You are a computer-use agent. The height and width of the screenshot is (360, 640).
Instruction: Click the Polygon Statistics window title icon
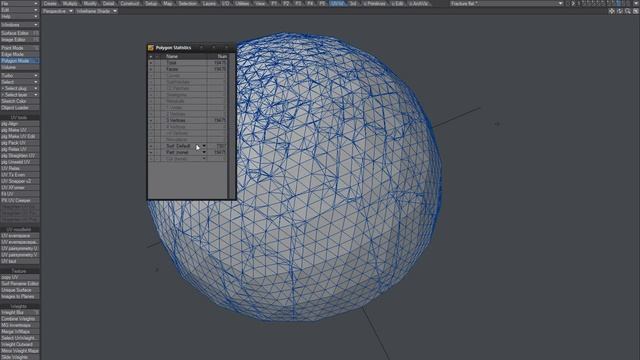coord(151,48)
